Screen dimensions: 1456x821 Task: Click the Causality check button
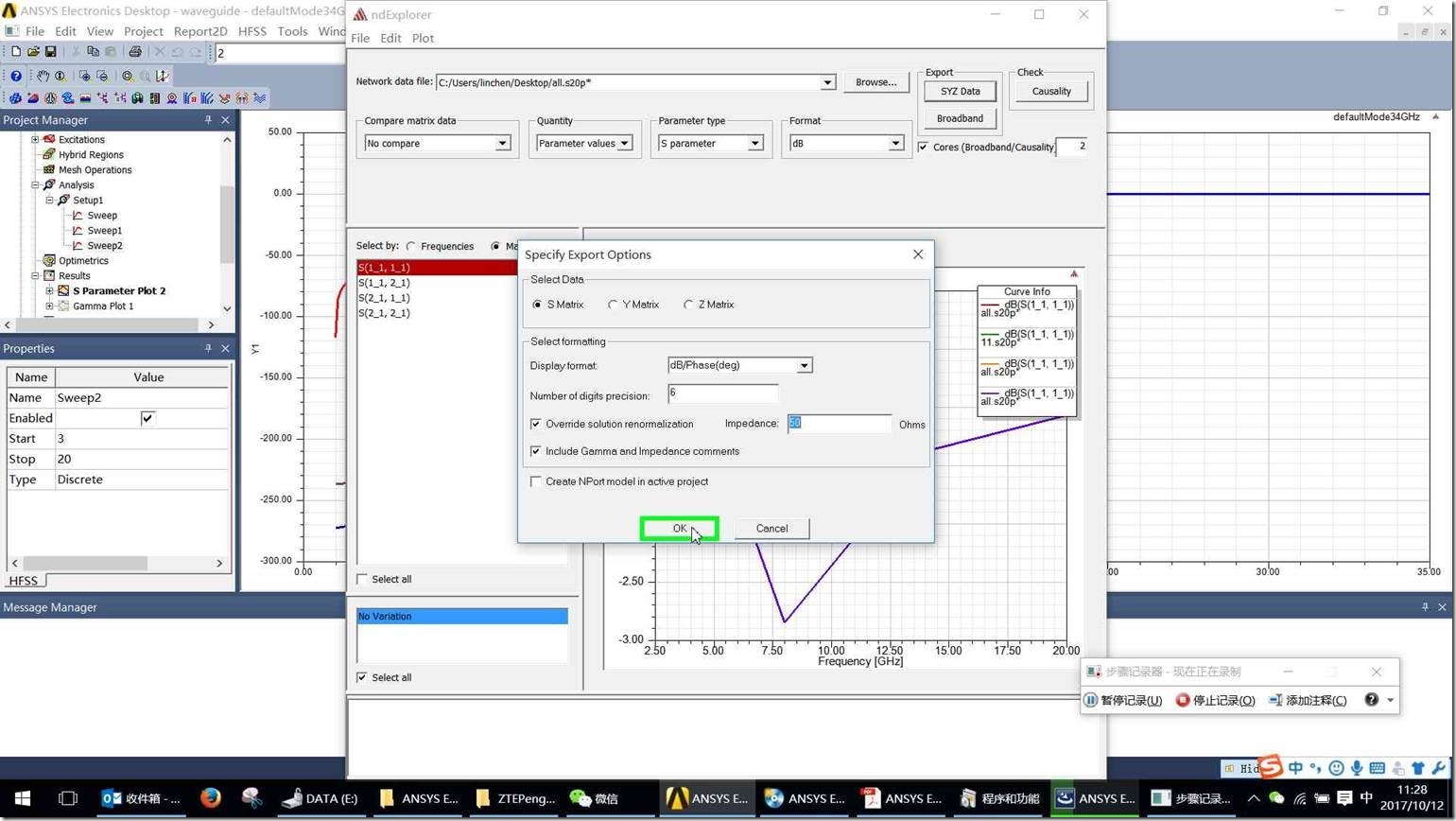1051,92
